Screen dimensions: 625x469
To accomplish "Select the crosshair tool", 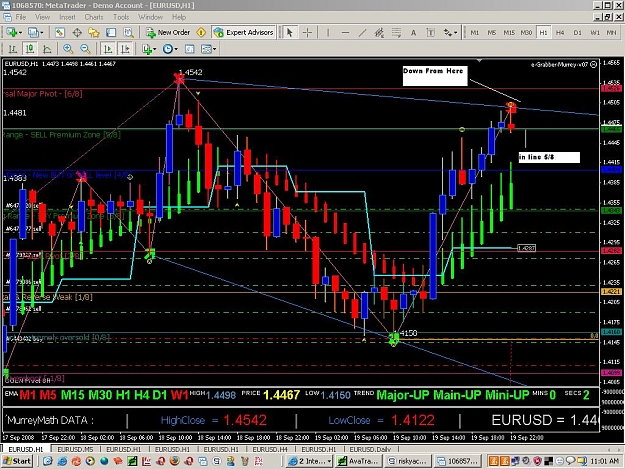I will pyautogui.click(x=307, y=32).
